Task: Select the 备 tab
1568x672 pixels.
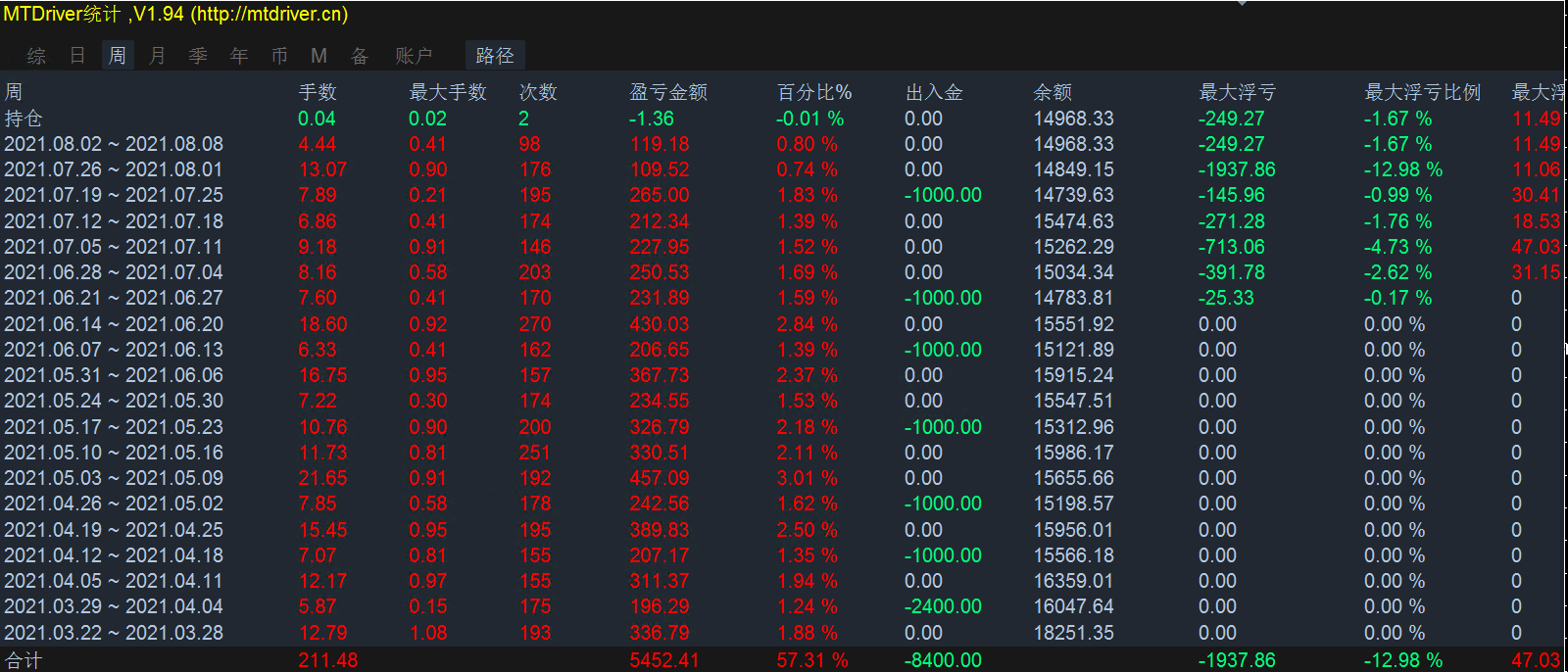Action: [x=360, y=56]
